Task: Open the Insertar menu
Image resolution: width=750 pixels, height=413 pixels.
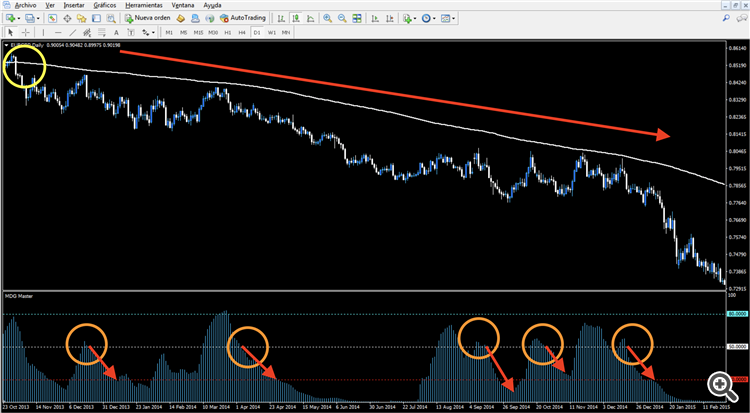Action: tap(74, 5)
